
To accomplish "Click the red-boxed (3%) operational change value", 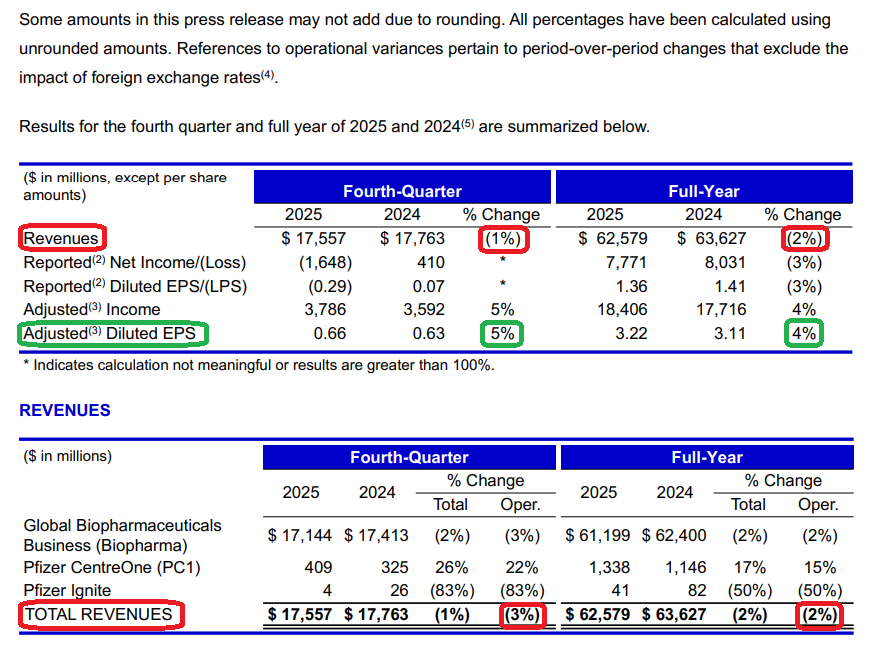I will 520,614.
